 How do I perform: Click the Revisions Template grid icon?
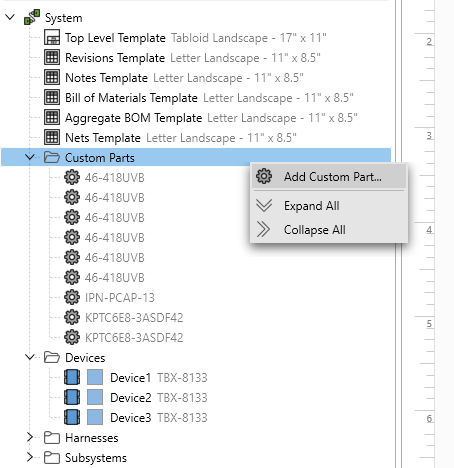[x=52, y=57]
